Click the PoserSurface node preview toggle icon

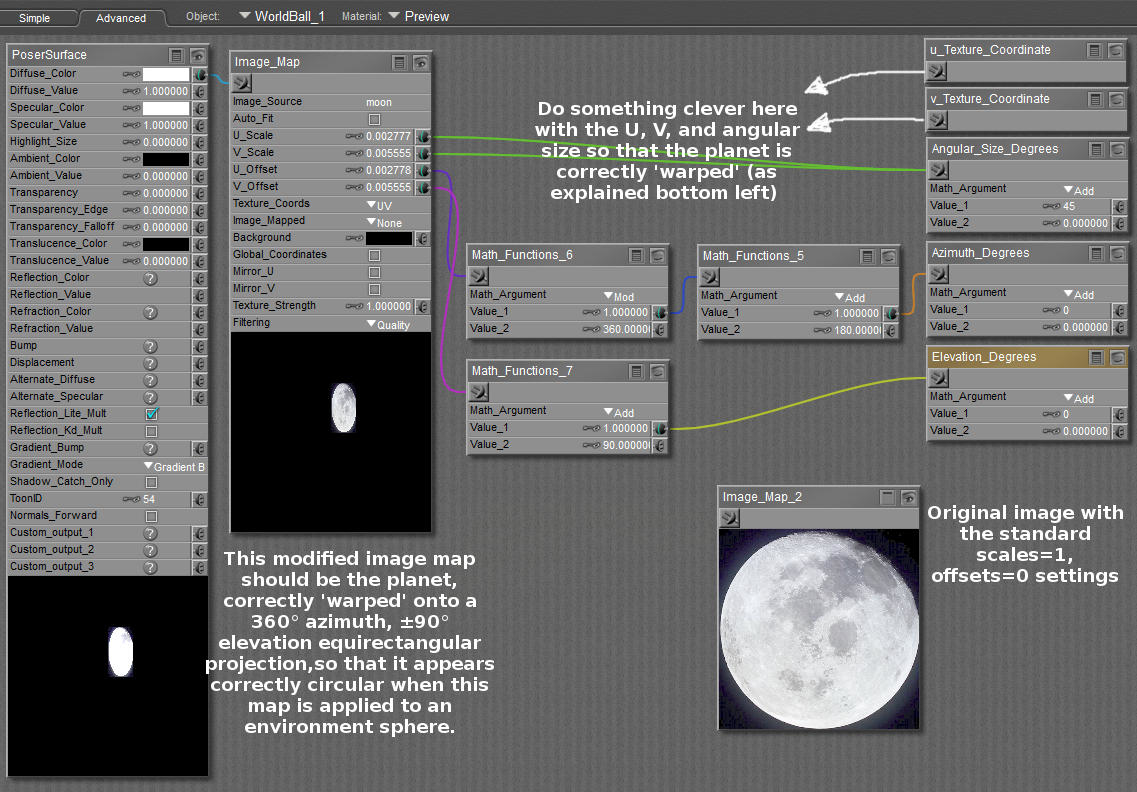click(198, 55)
